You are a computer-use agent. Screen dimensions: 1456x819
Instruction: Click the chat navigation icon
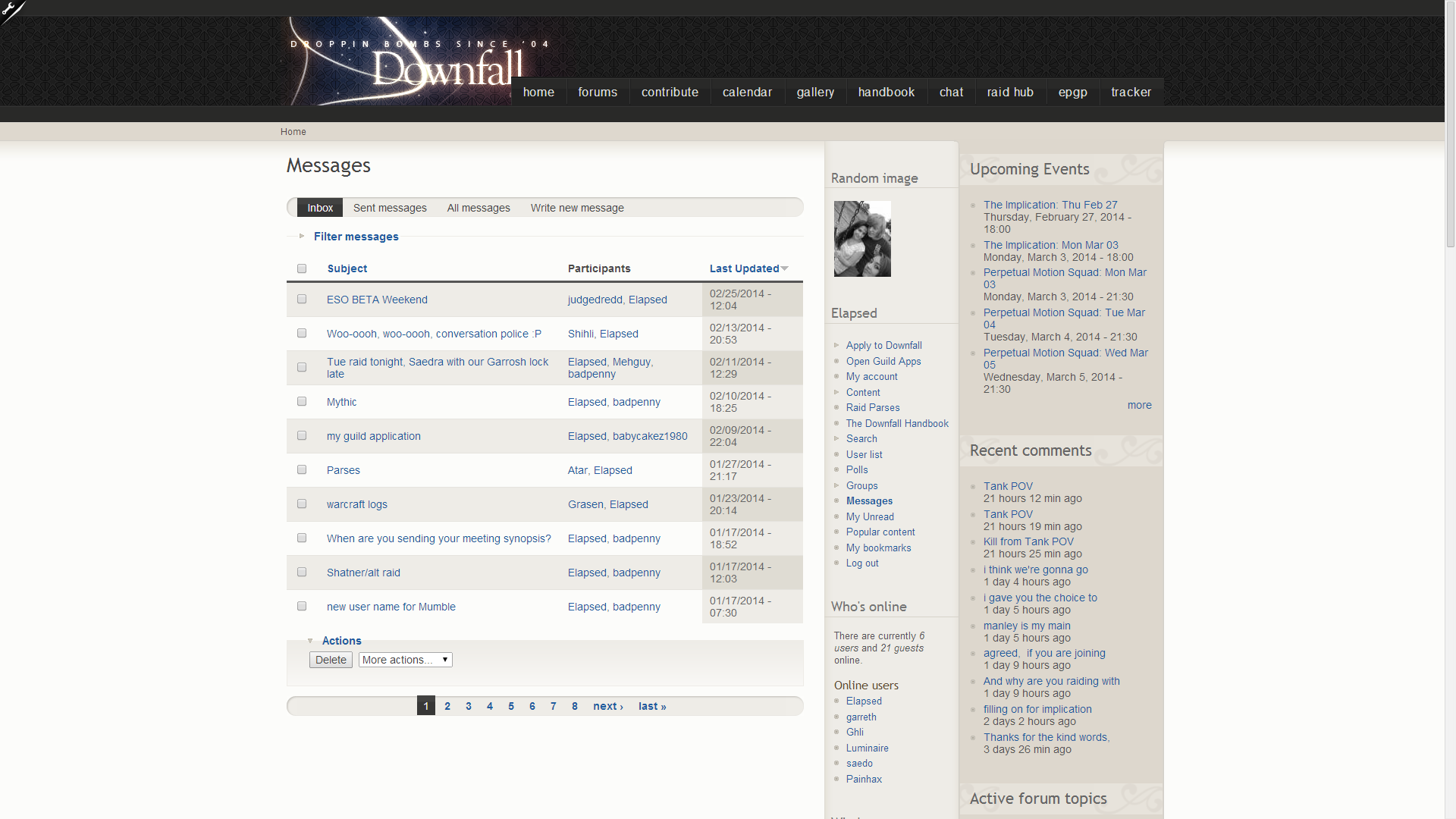[x=950, y=92]
